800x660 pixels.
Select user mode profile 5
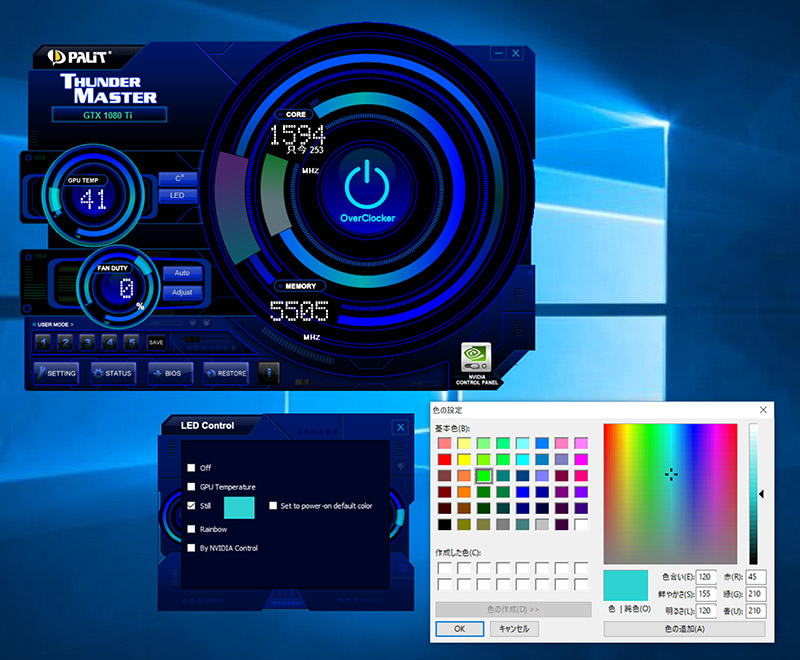132,342
